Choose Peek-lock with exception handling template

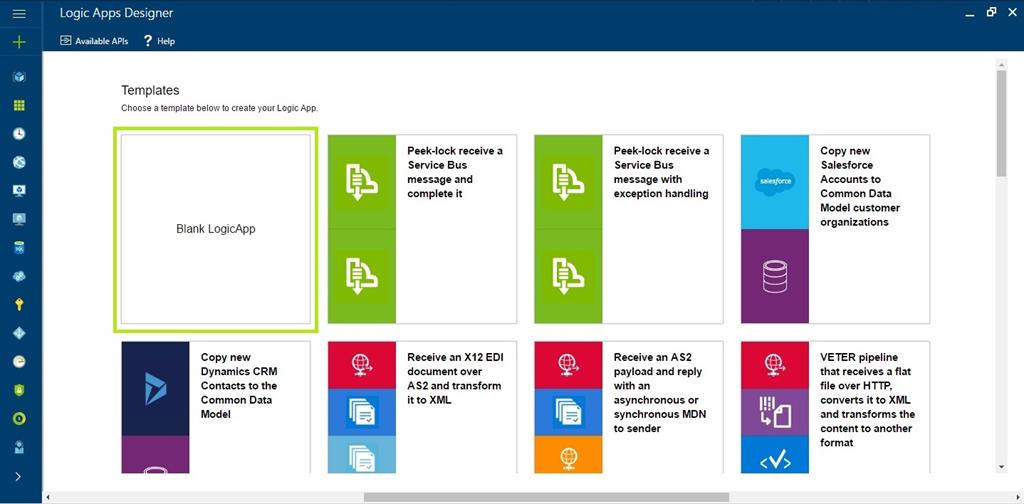(628, 229)
